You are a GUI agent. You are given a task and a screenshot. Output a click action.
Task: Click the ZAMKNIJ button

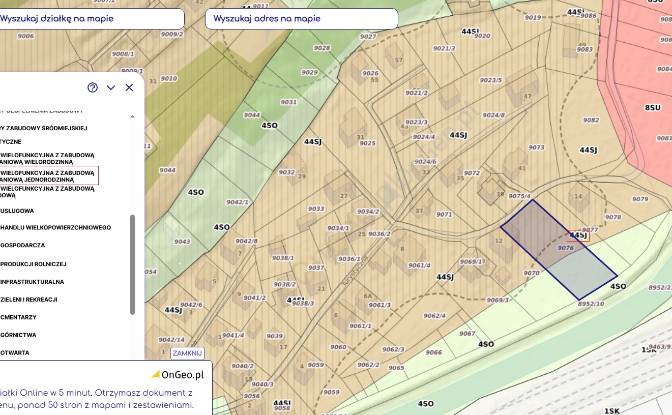pos(187,353)
